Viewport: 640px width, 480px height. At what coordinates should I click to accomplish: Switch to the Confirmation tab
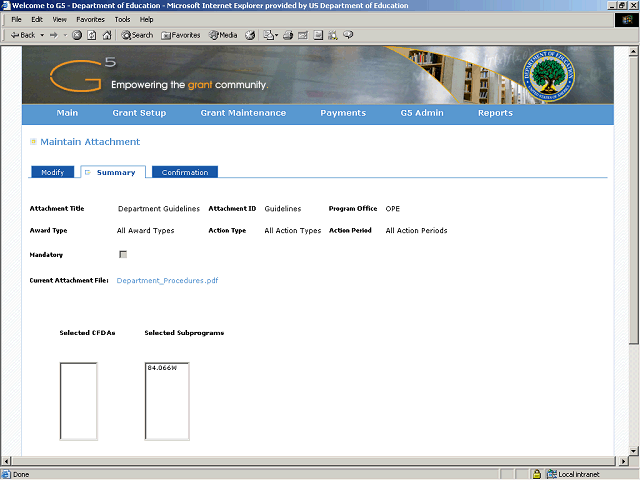pyautogui.click(x=185, y=172)
